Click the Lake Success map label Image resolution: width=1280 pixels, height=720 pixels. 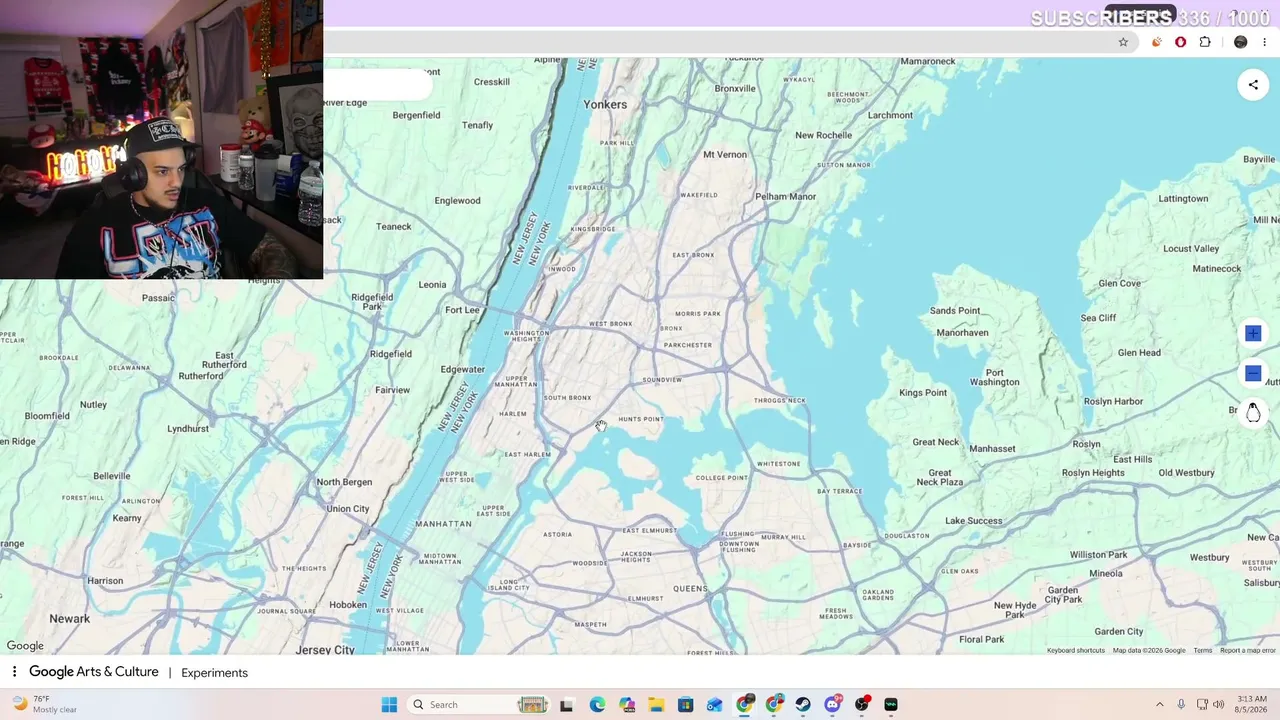click(x=974, y=521)
